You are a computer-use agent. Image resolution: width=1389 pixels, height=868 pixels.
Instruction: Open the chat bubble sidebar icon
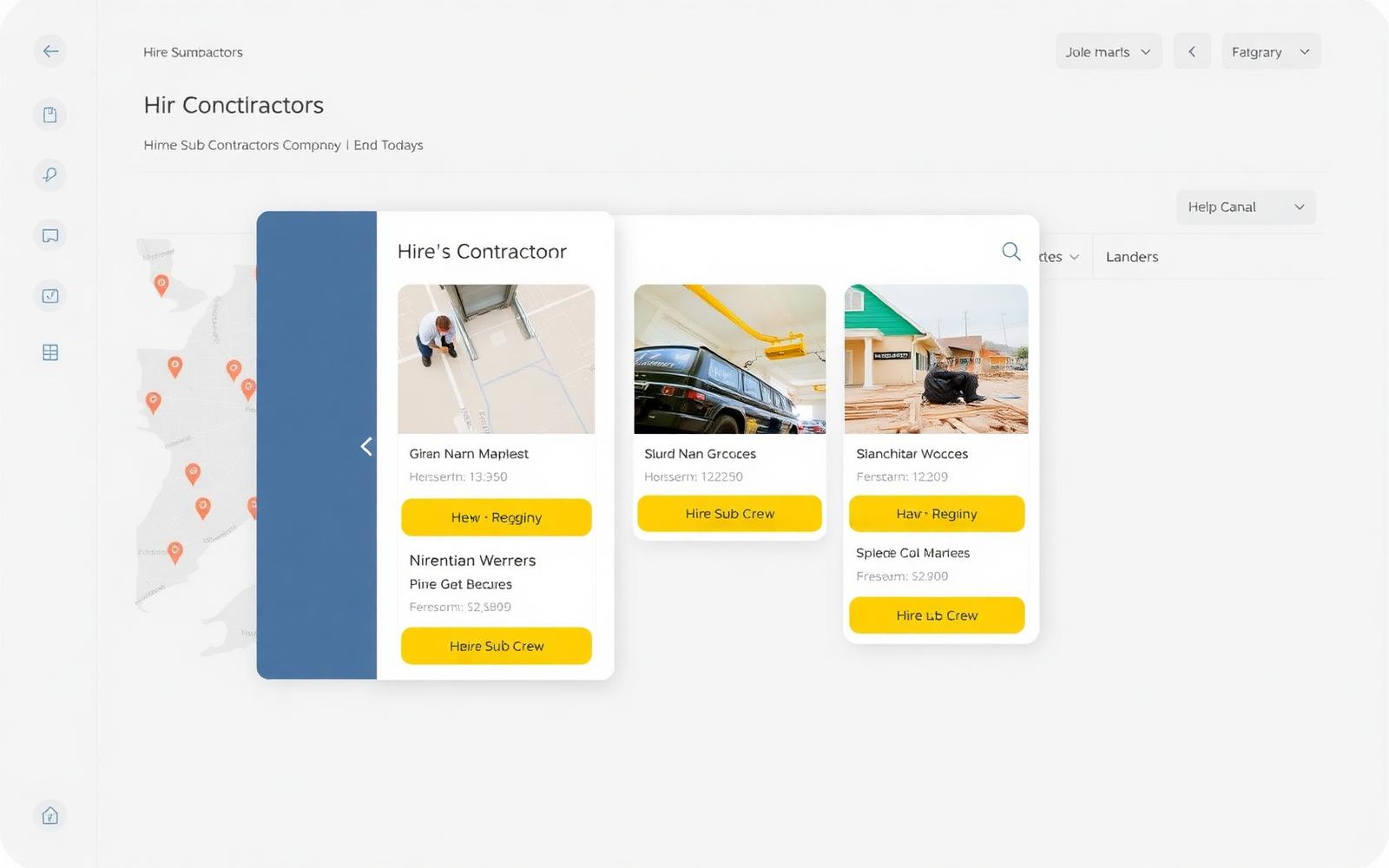click(50, 235)
